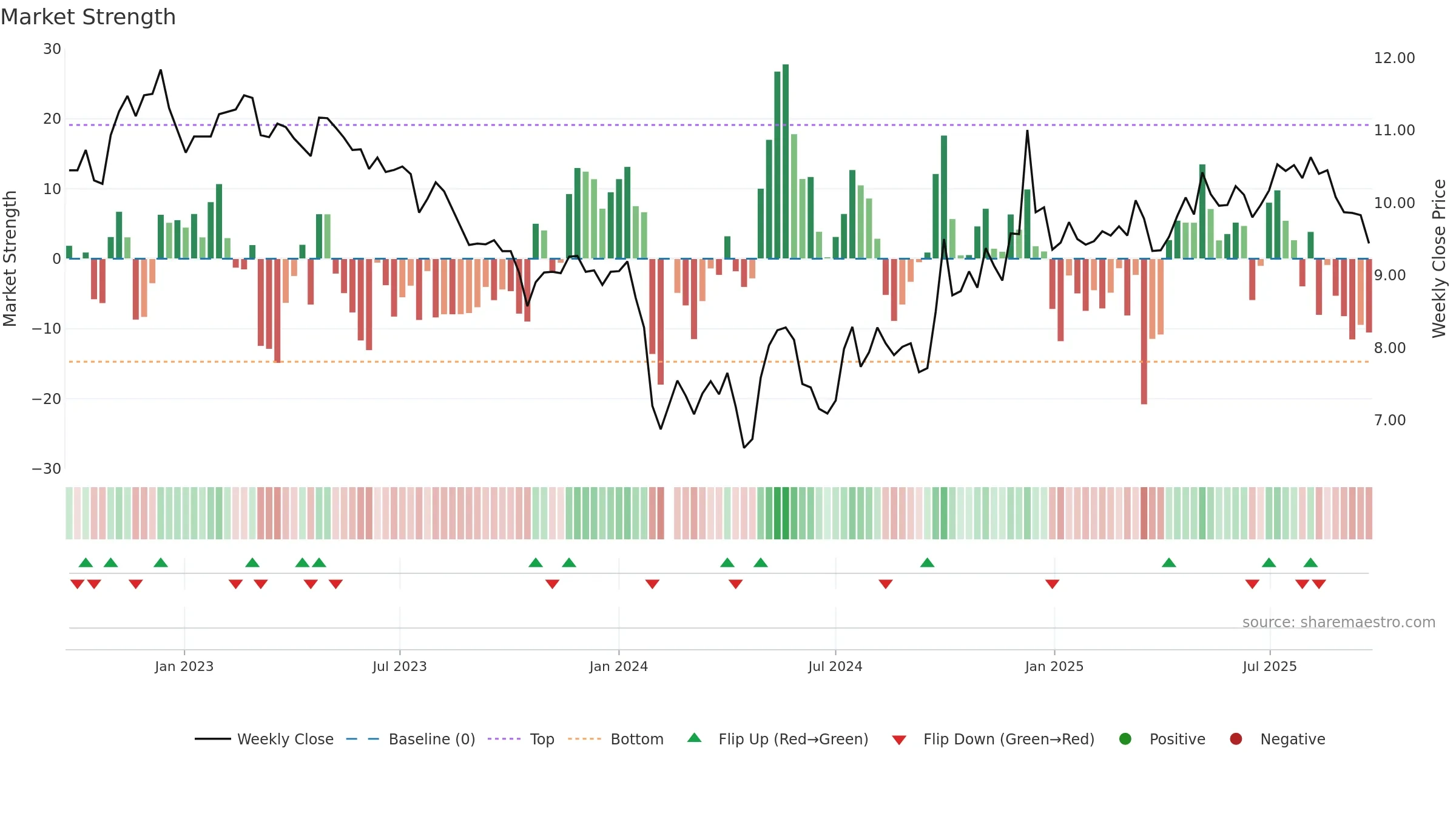
Task: Click the Jan 2023 axis label
Action: click(x=184, y=666)
